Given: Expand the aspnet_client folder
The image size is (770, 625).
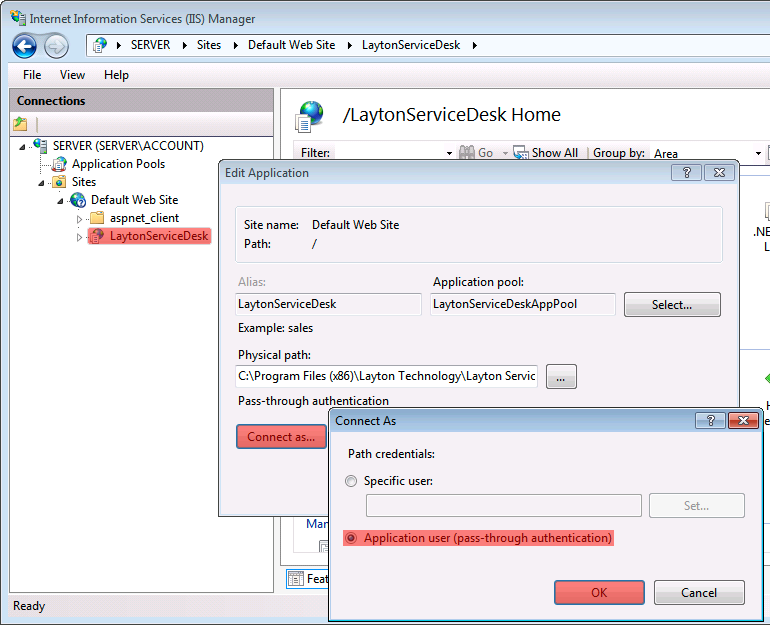Looking at the screenshot, I should pyautogui.click(x=79, y=219).
